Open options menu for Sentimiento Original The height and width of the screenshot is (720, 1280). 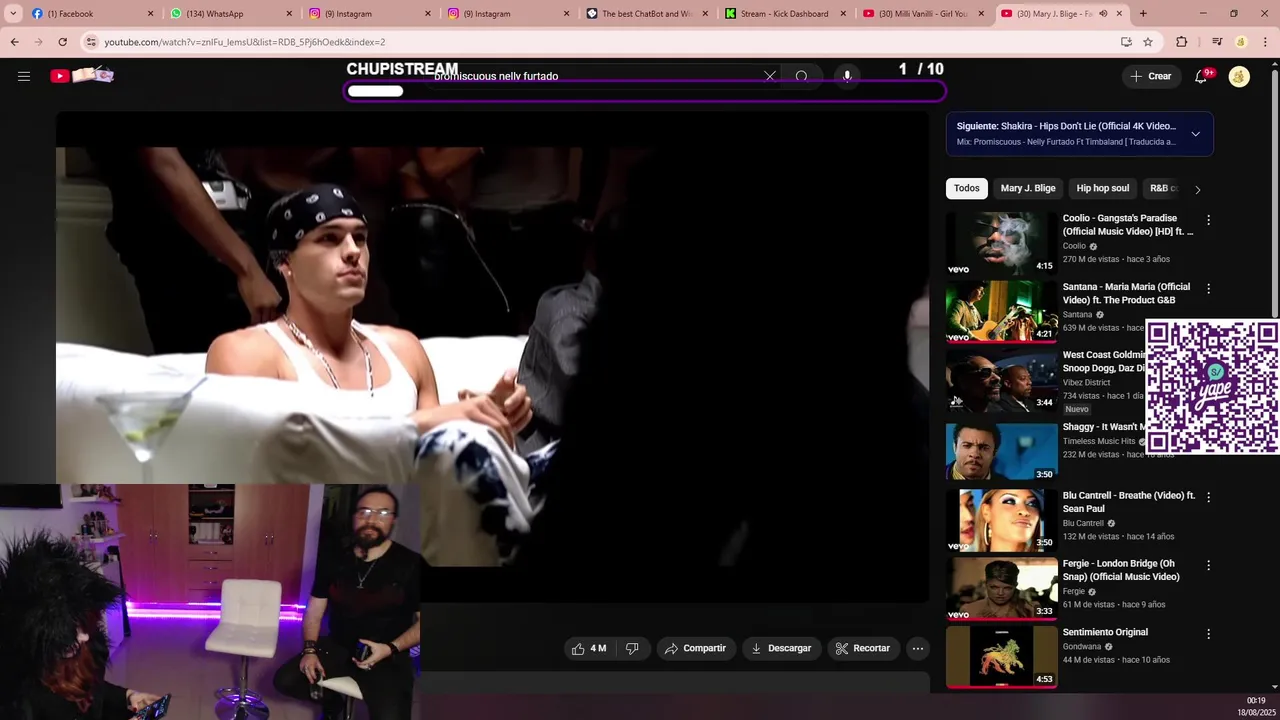click(1208, 634)
